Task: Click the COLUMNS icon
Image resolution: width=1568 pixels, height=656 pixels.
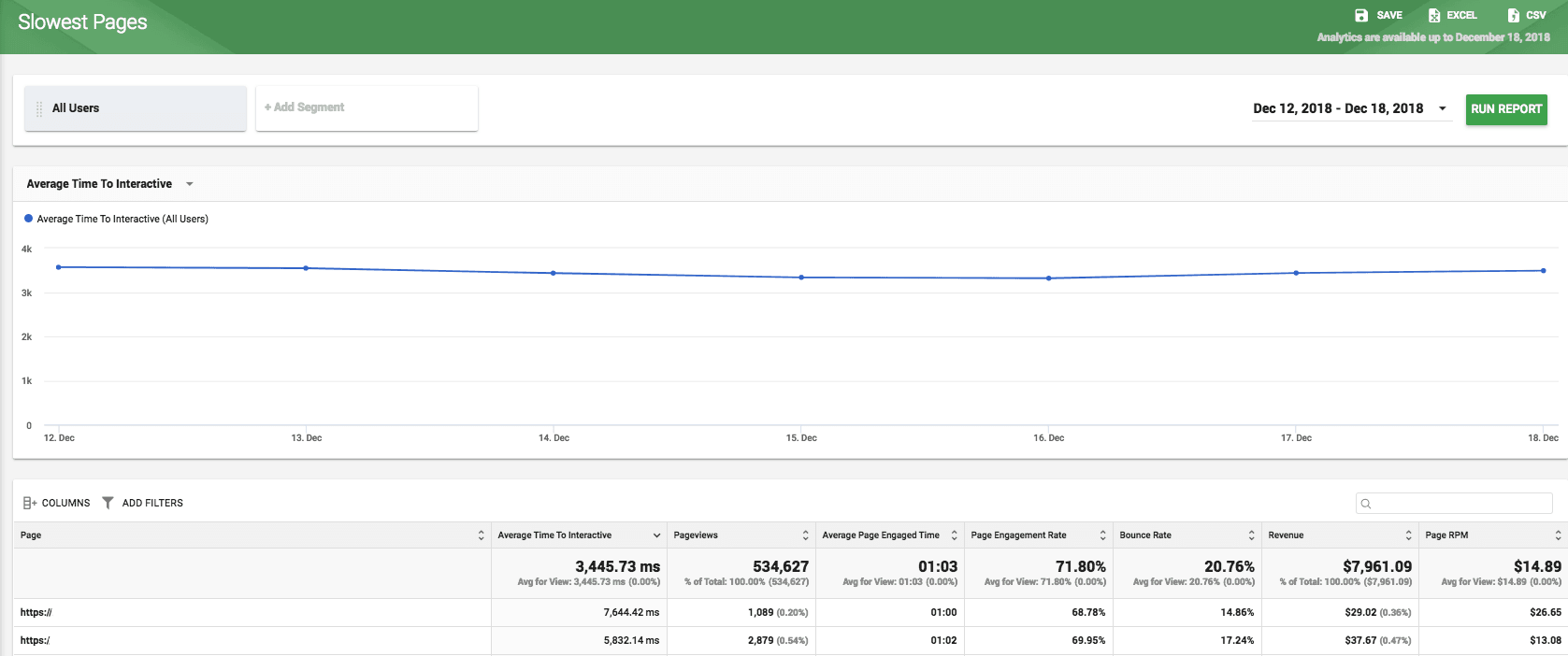Action: 30,503
